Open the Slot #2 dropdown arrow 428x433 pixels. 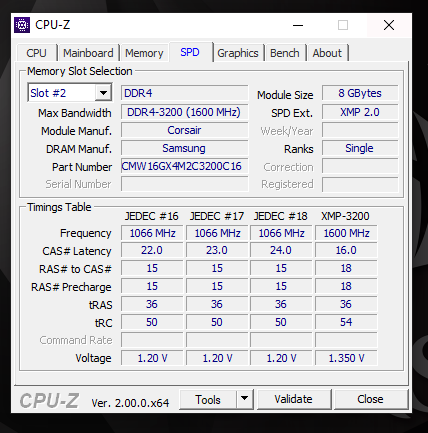point(103,93)
